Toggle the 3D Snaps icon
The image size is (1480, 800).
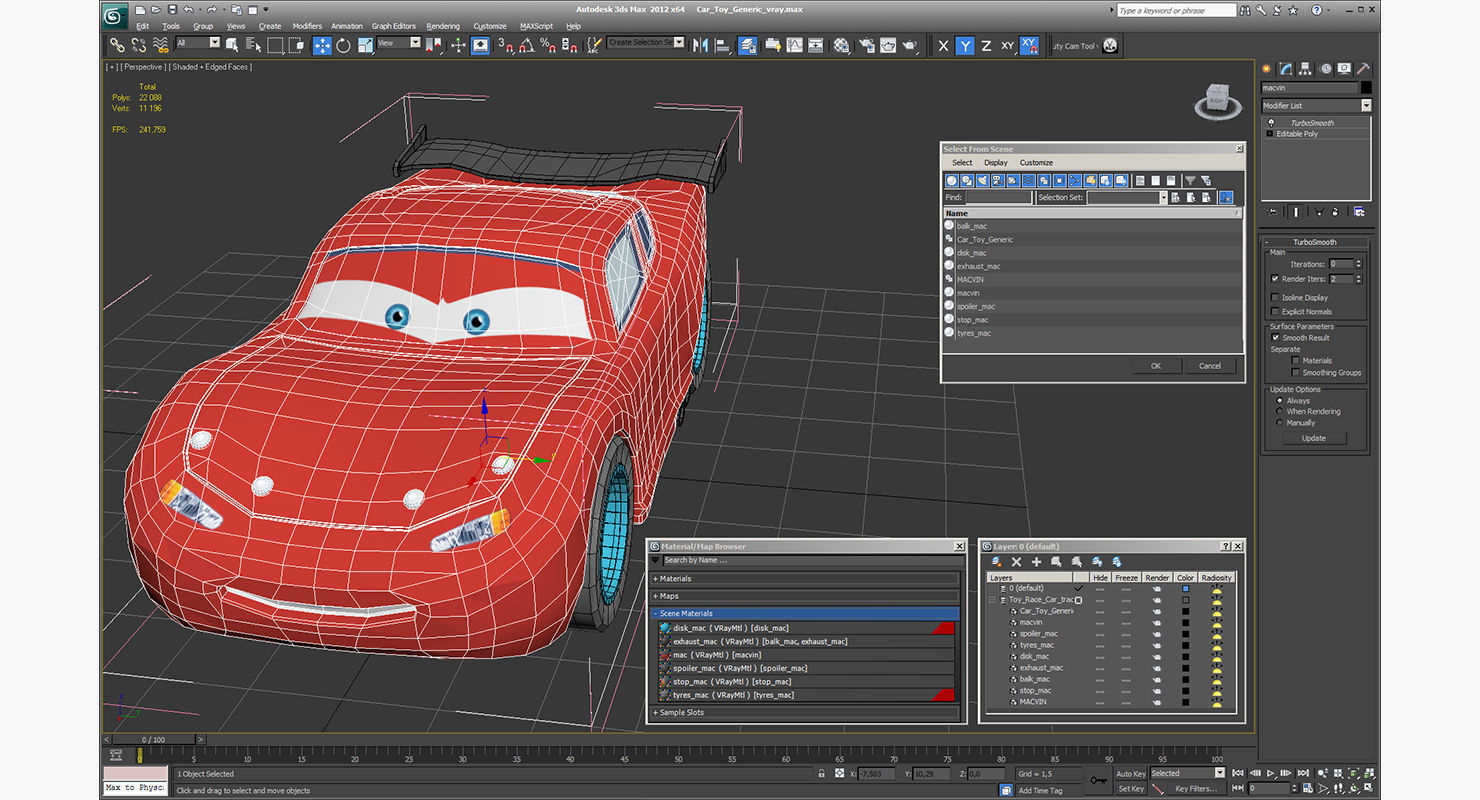(505, 45)
